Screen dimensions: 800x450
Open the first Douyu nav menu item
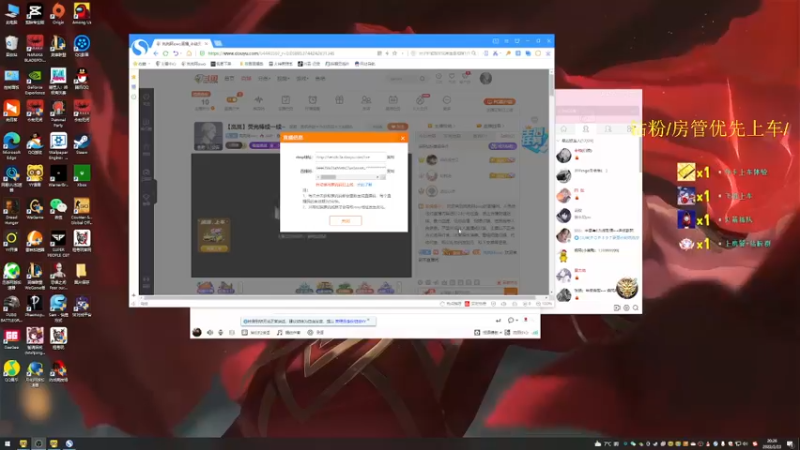coord(230,79)
